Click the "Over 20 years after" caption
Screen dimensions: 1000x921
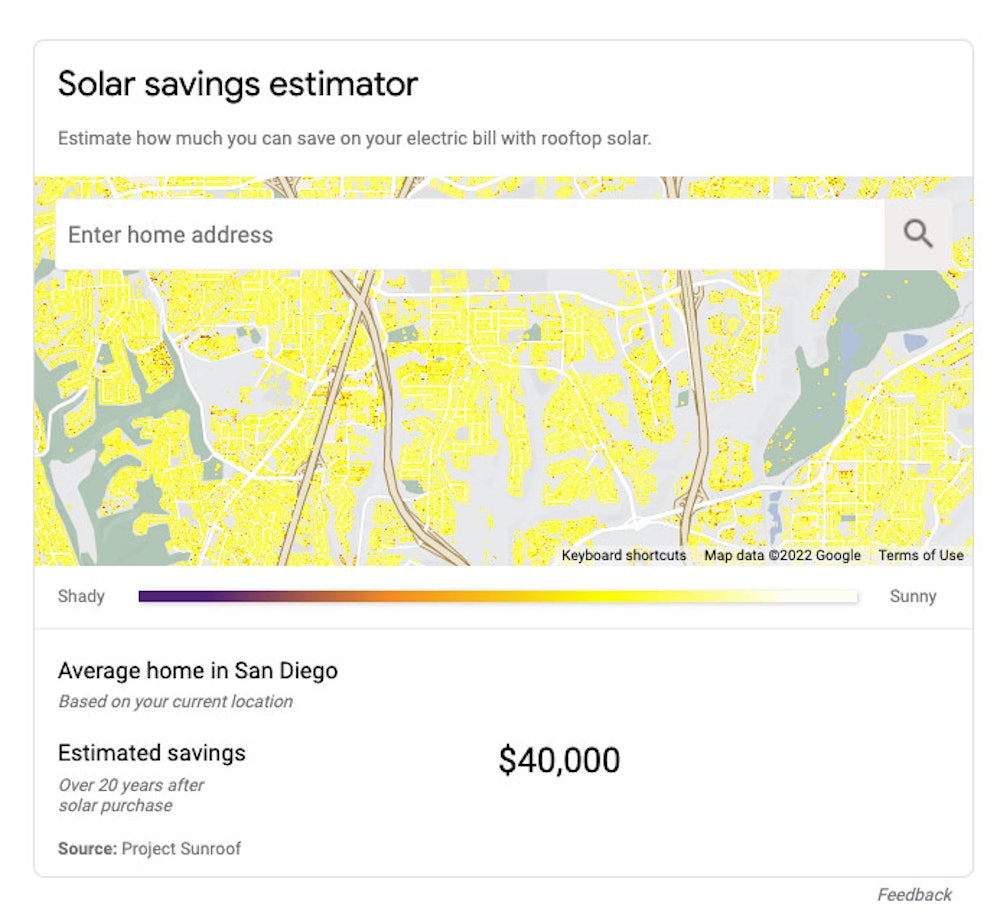coord(130,785)
